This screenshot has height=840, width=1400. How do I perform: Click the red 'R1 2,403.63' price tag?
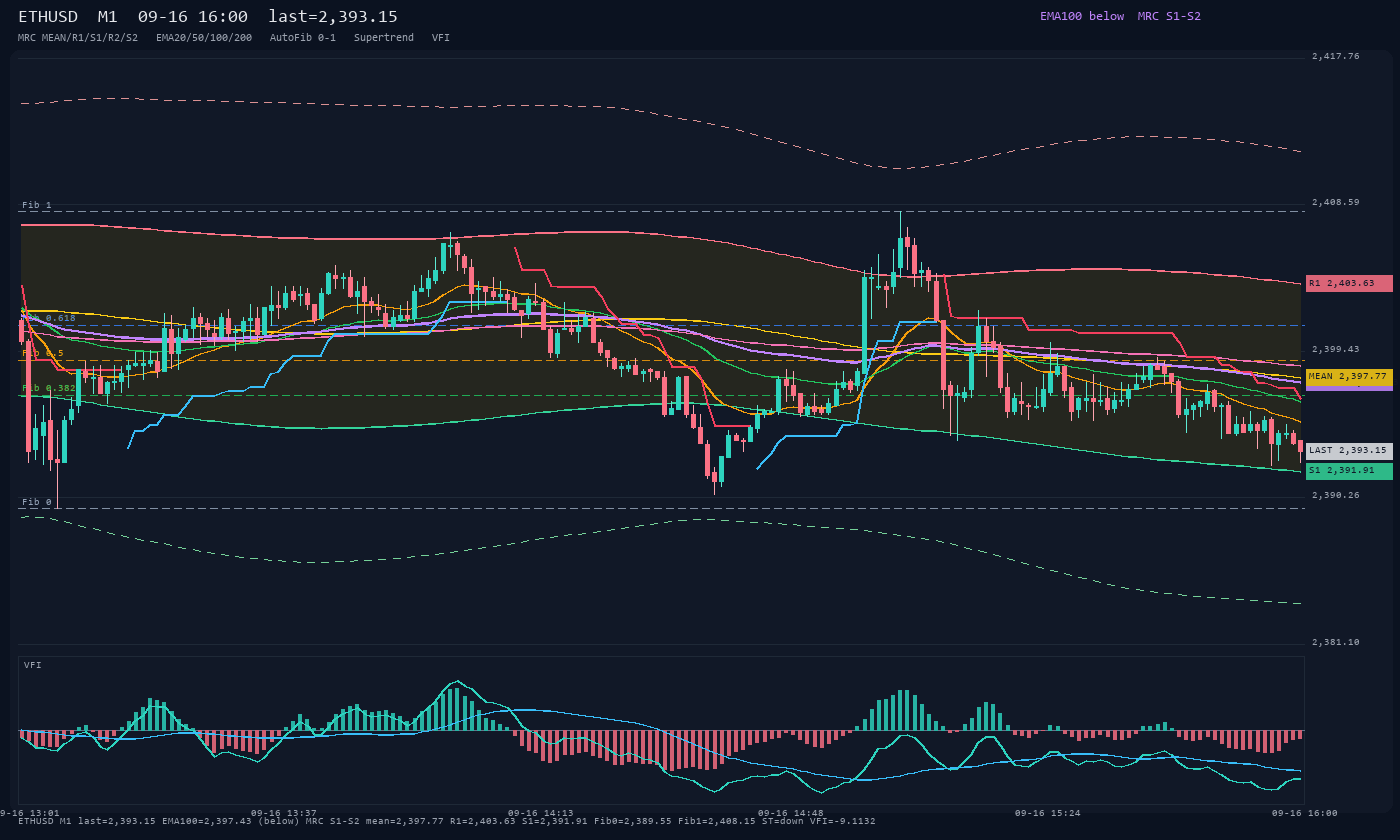click(1349, 283)
